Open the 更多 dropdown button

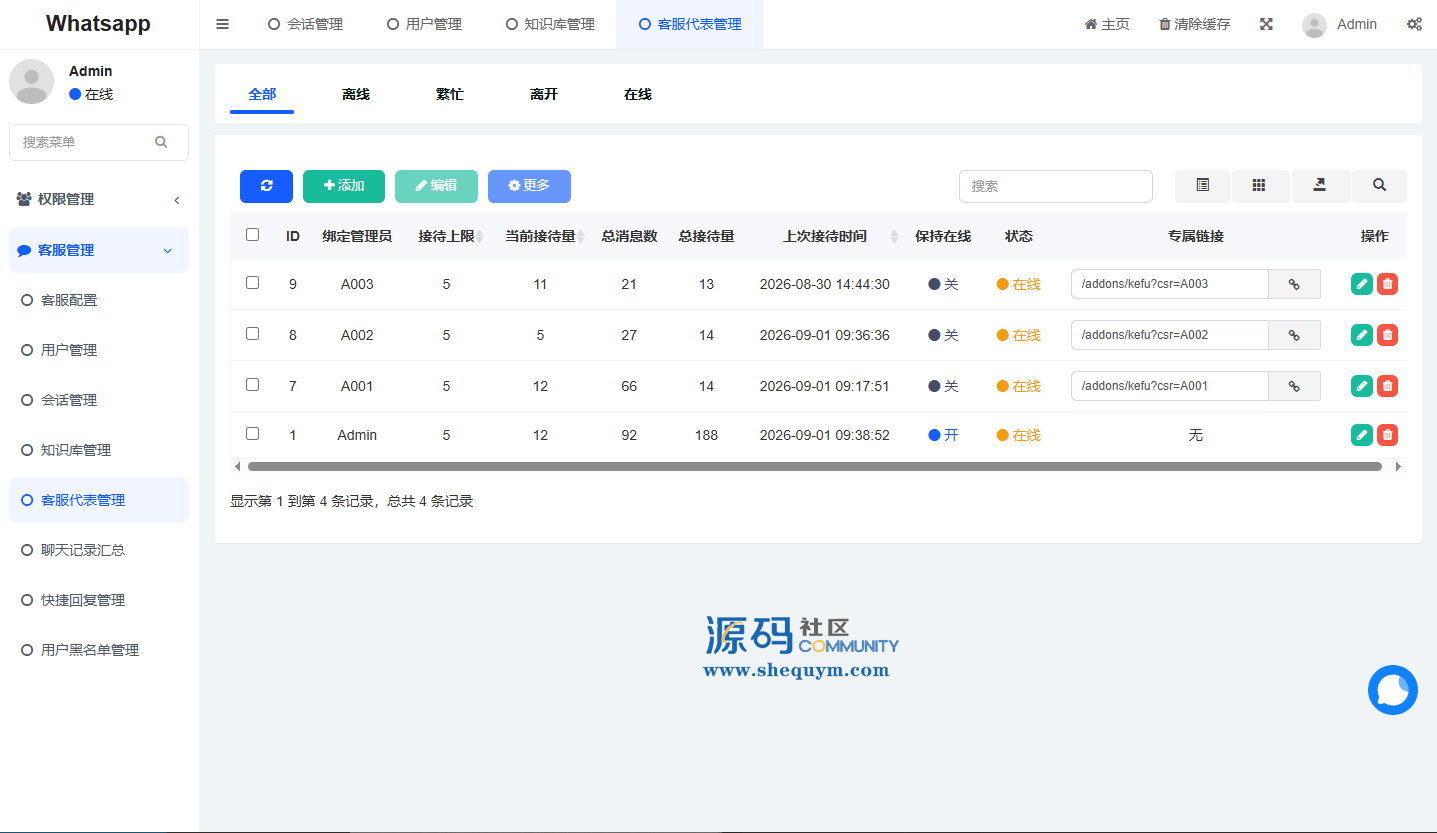pos(529,186)
